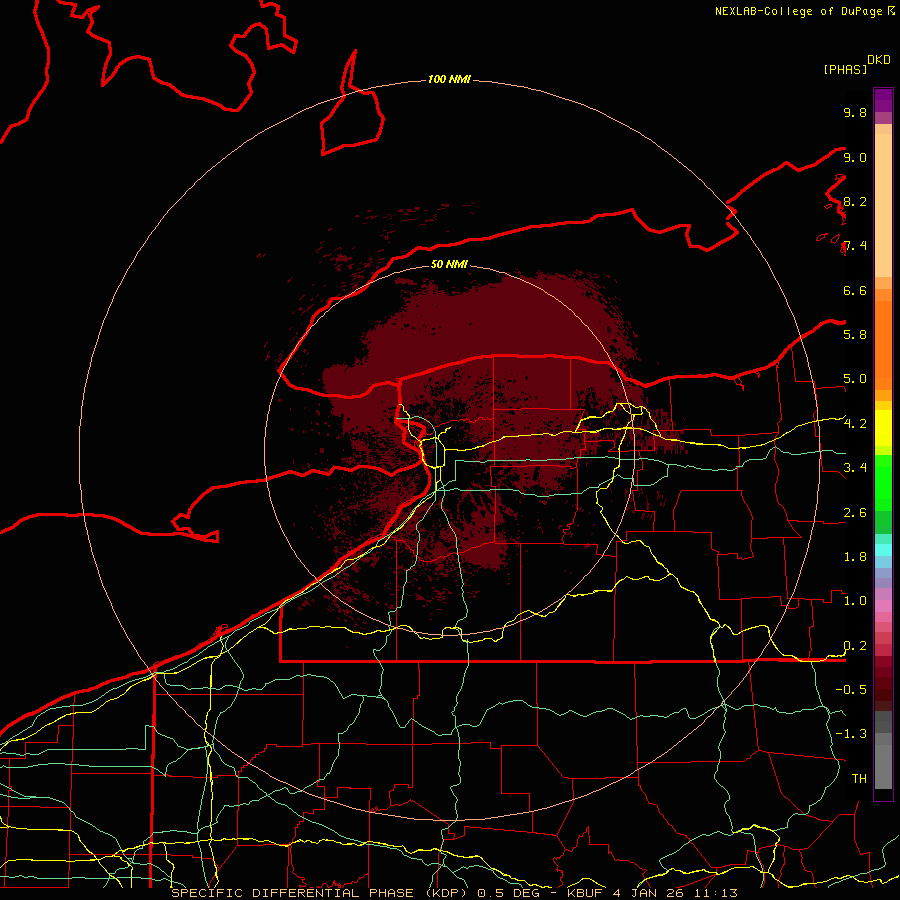Click the 8.2 value on color scale
Viewport: 900px width, 900px height.
855,201
